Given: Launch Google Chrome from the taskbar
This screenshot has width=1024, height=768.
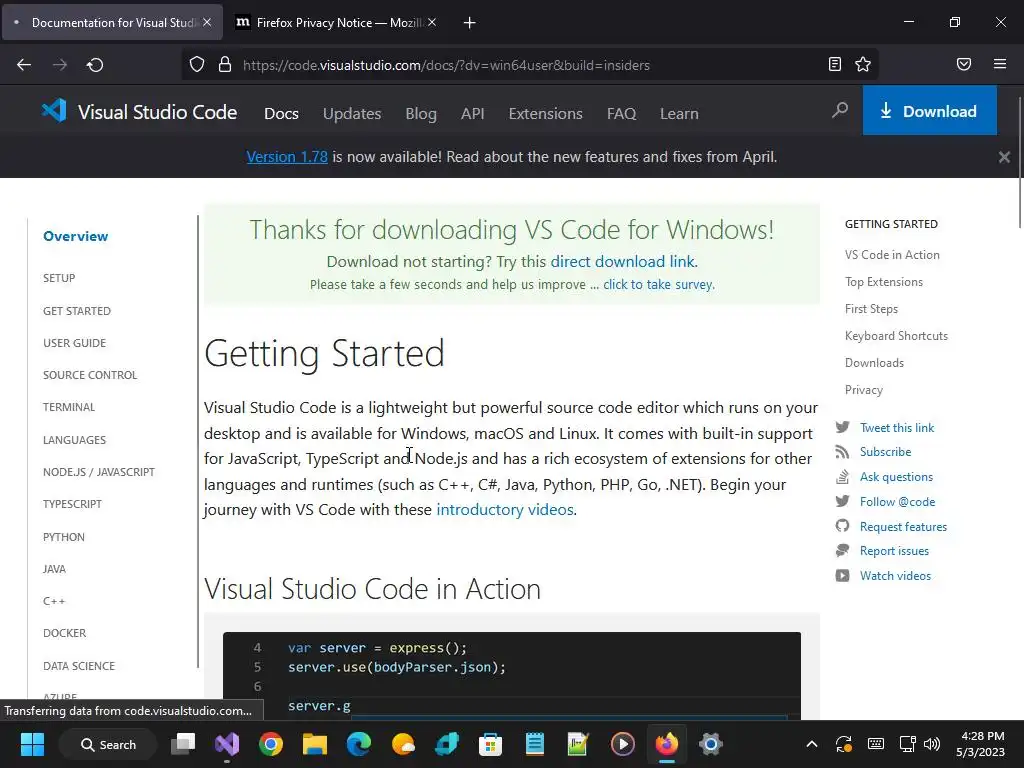Looking at the screenshot, I should (271, 744).
